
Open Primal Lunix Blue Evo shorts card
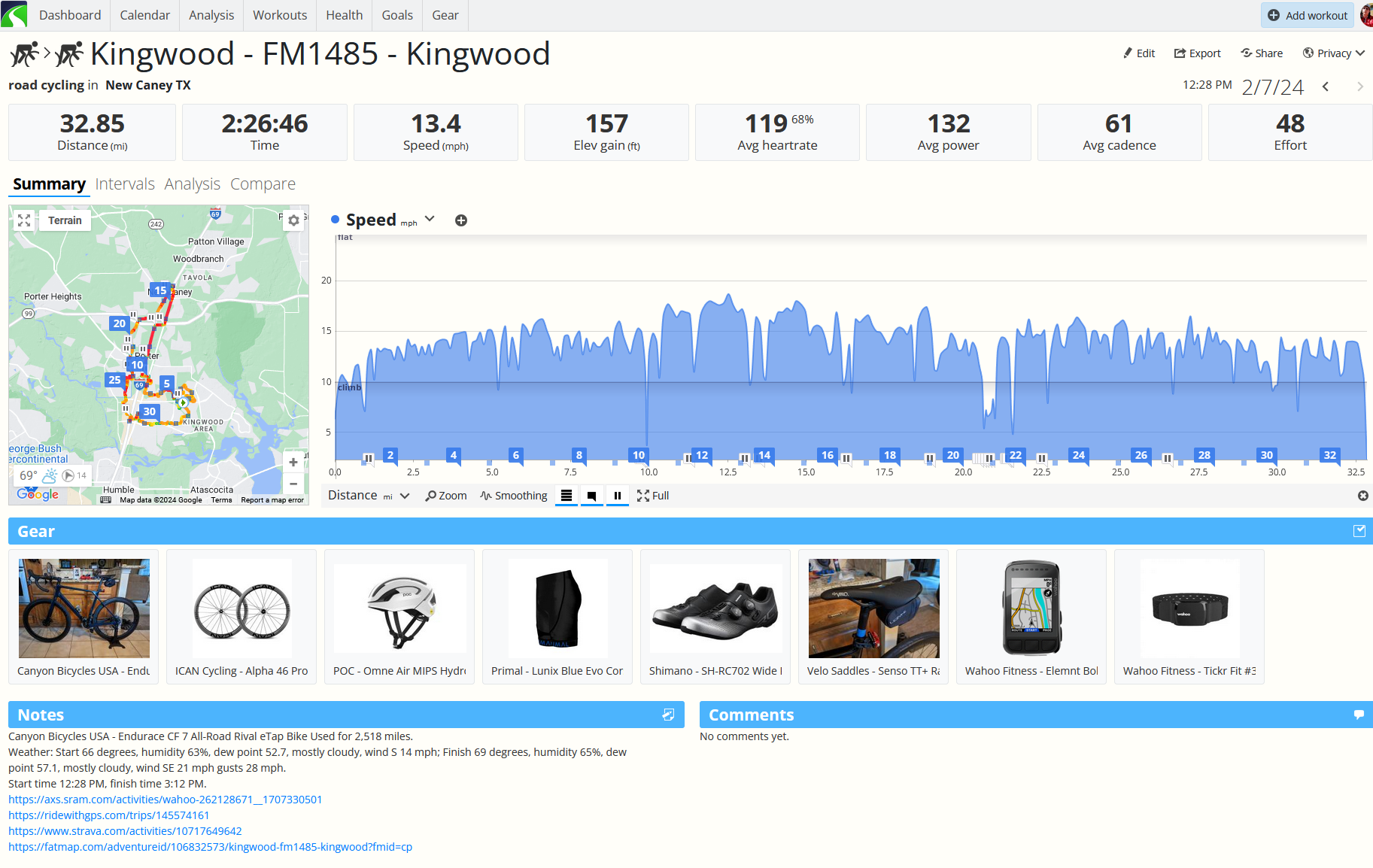point(557,617)
